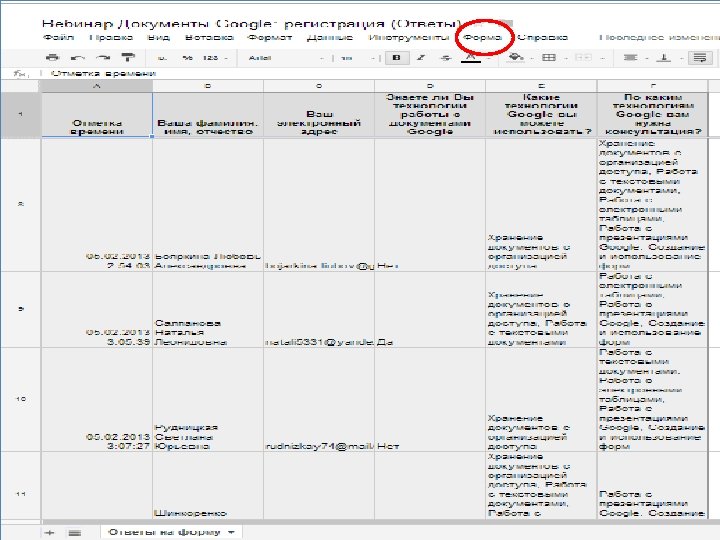Select row 9 header
The height and width of the screenshot is (540, 720).
tap(21, 309)
